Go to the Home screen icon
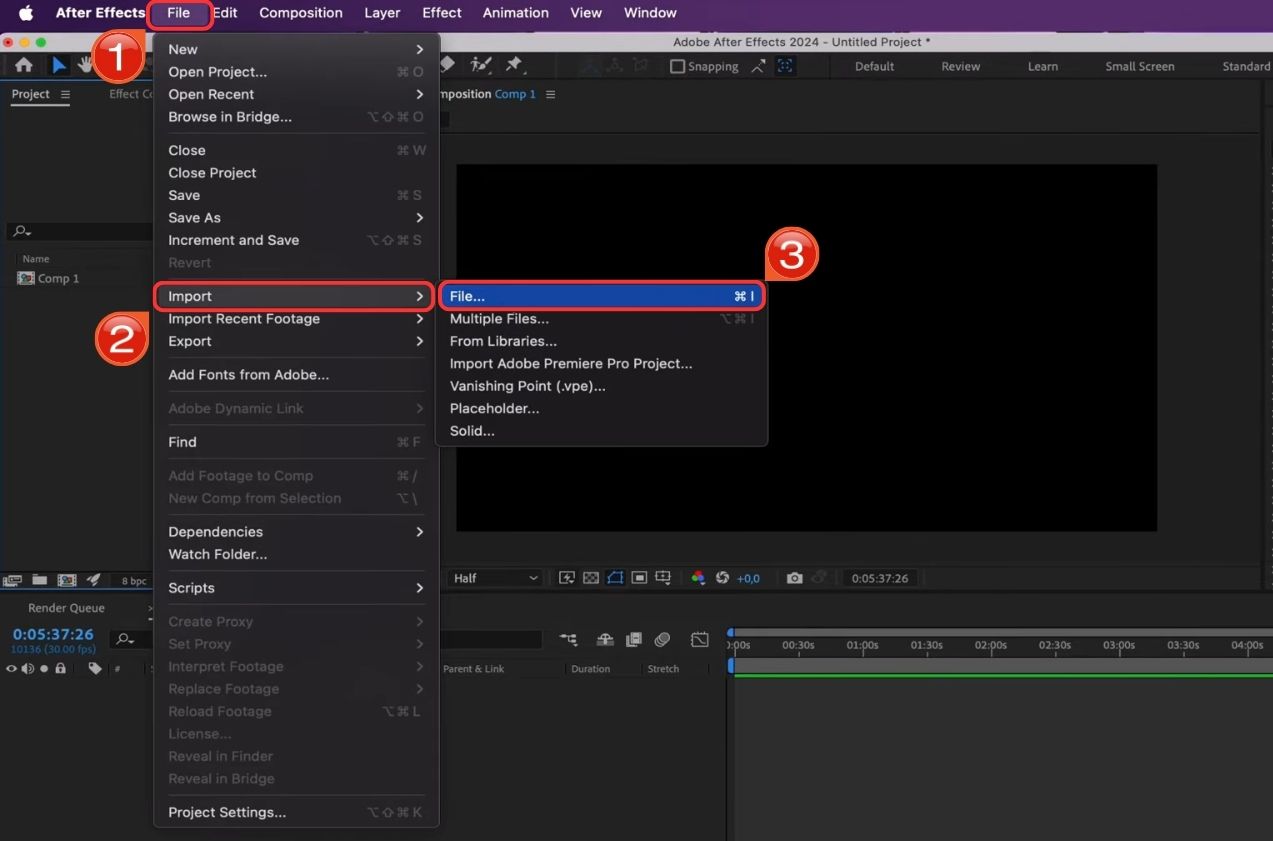This screenshot has height=841, width=1273. click(x=23, y=65)
